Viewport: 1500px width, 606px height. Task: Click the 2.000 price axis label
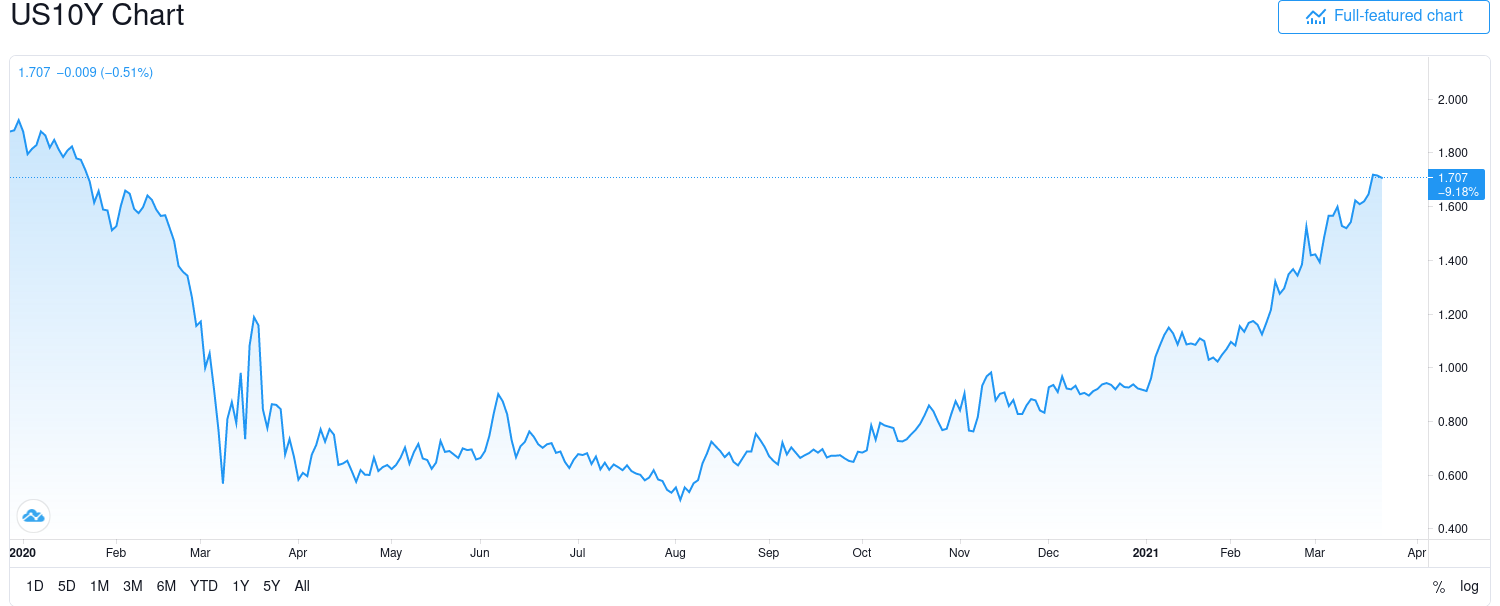click(x=1452, y=99)
